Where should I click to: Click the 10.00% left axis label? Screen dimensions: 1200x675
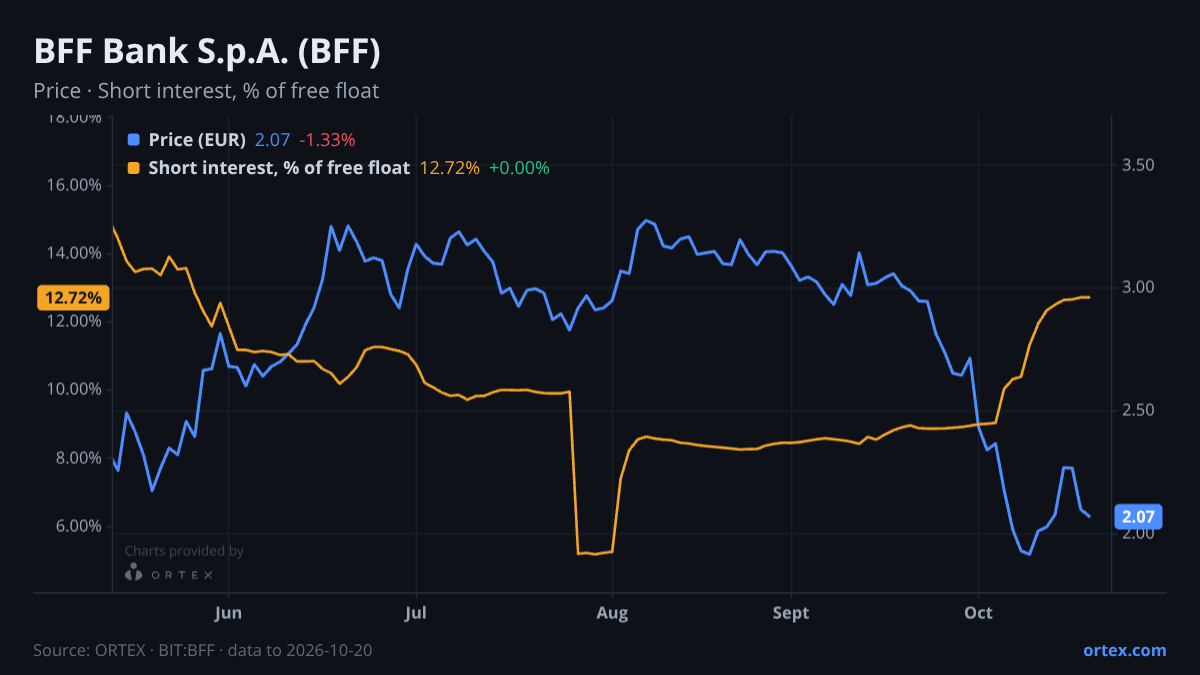point(73,390)
